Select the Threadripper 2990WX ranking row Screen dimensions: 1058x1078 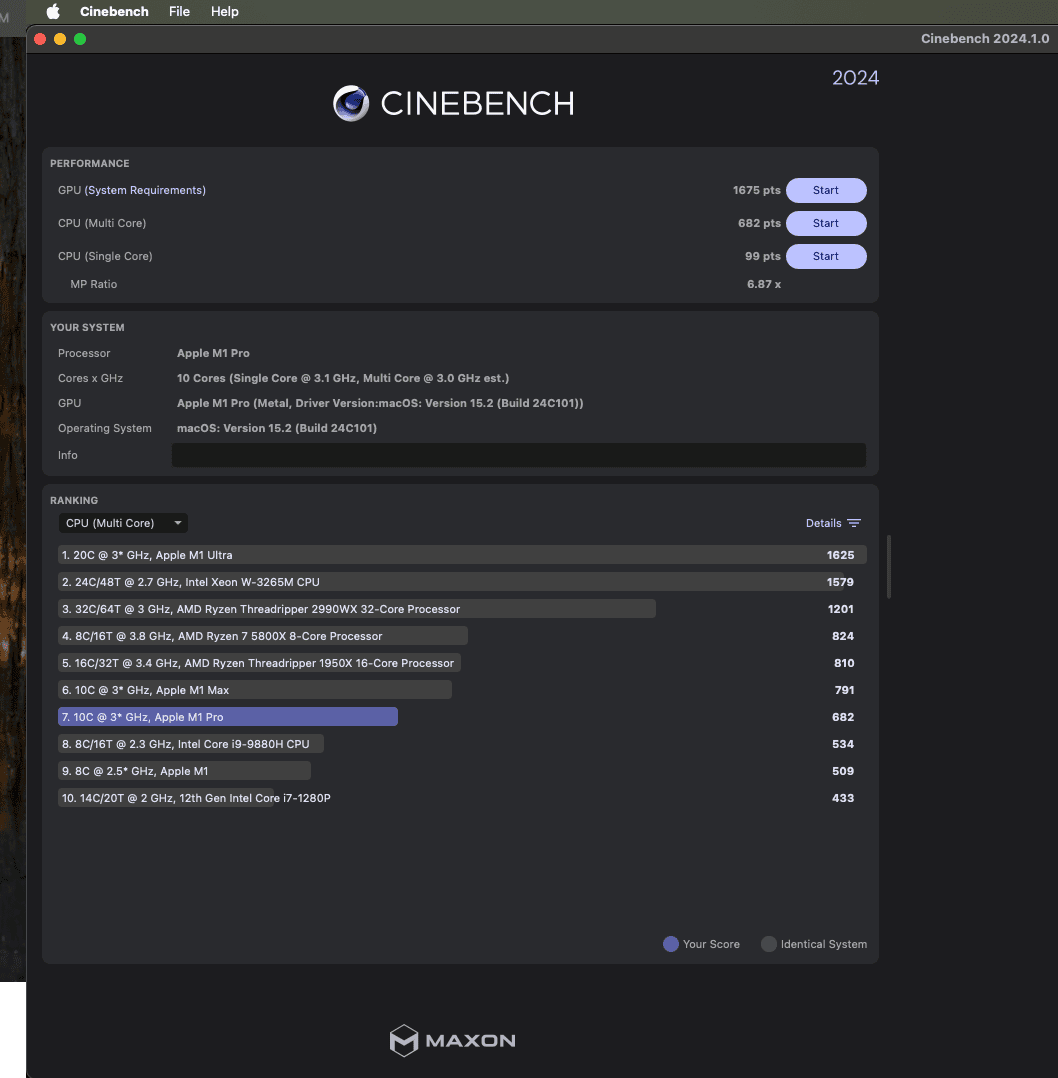tap(462, 609)
